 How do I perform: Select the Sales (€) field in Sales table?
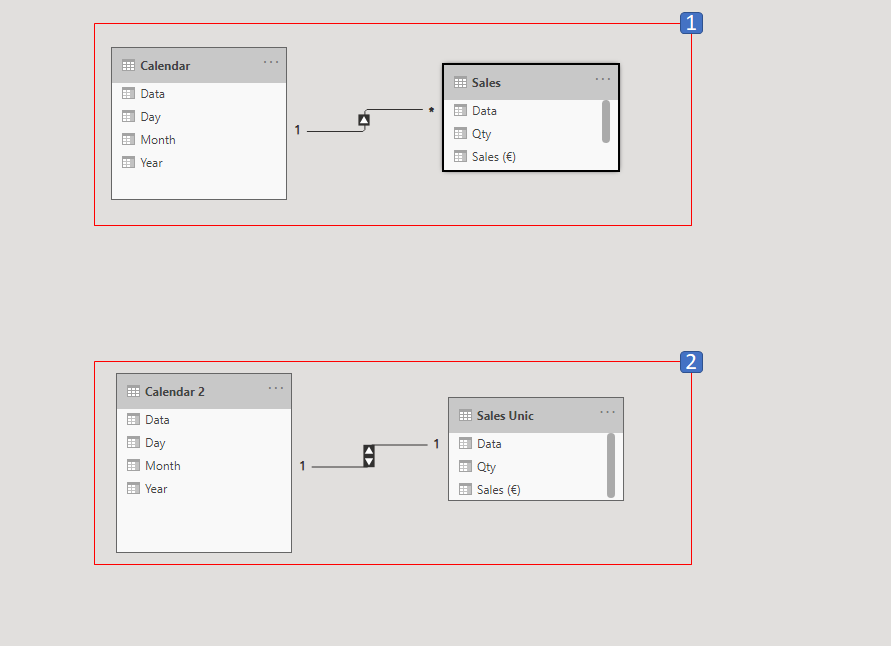523,157
